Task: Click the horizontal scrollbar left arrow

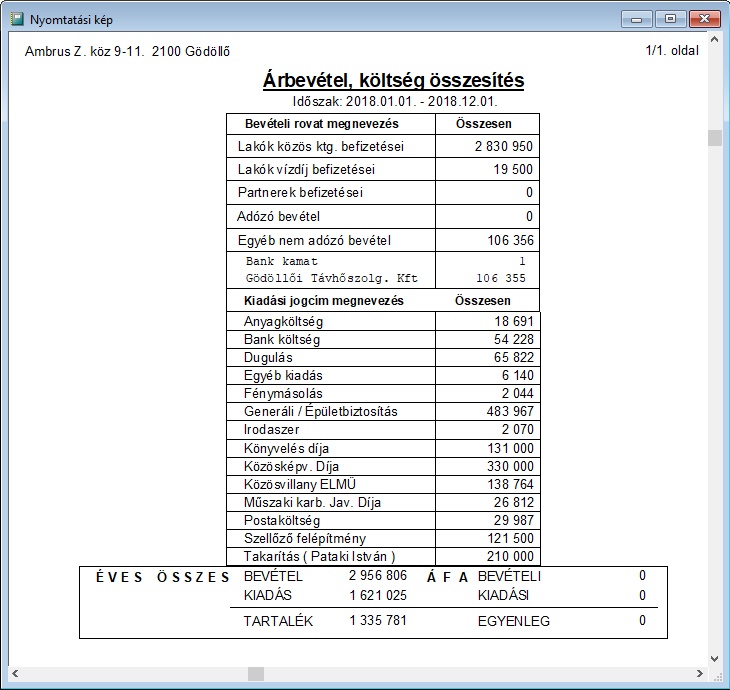Action: coord(15,673)
